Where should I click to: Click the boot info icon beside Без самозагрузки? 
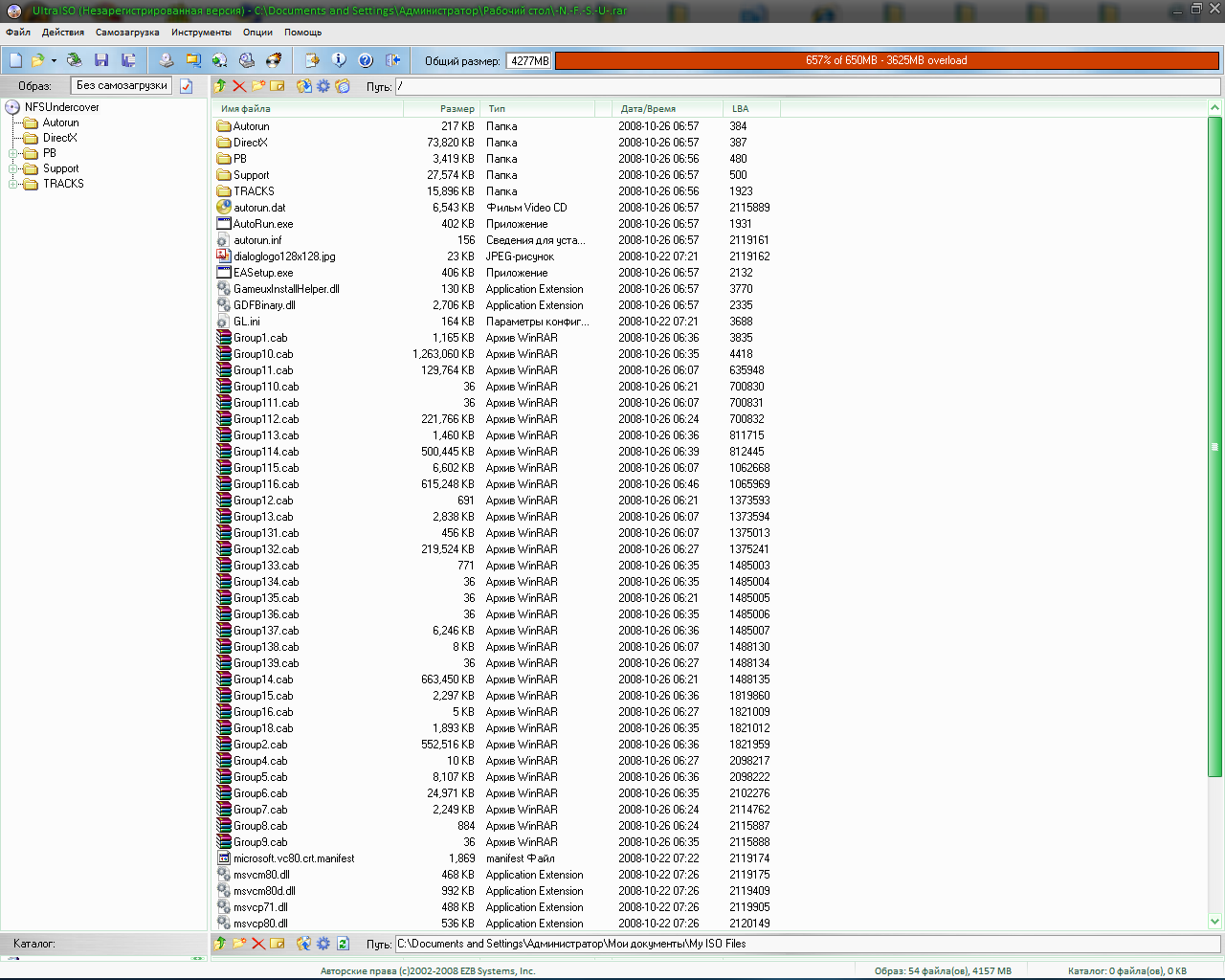(187, 86)
